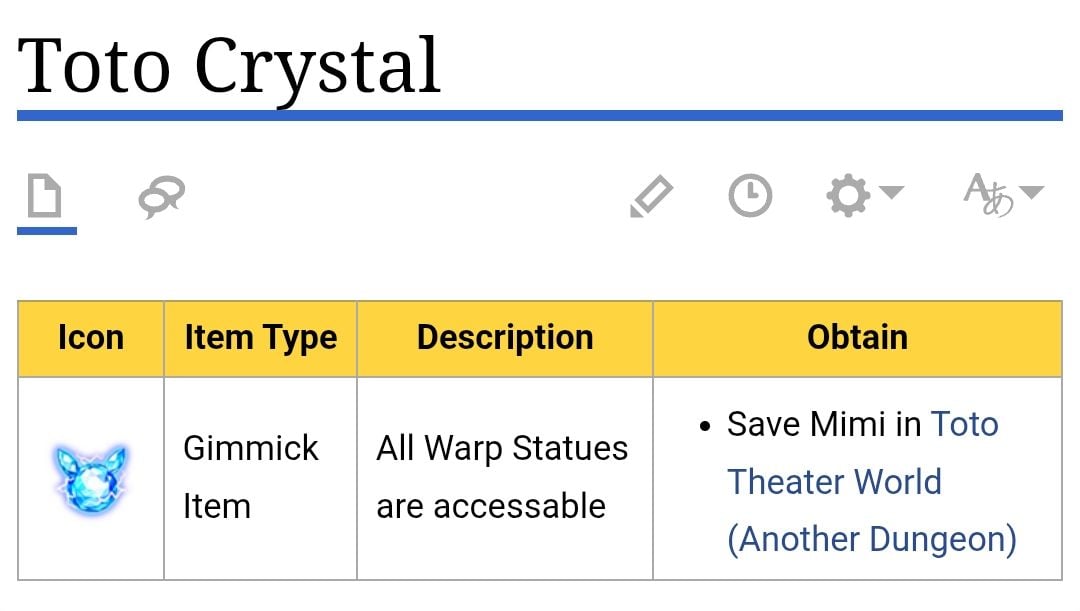
Task: View page history via clock icon
Action: [x=750, y=196]
